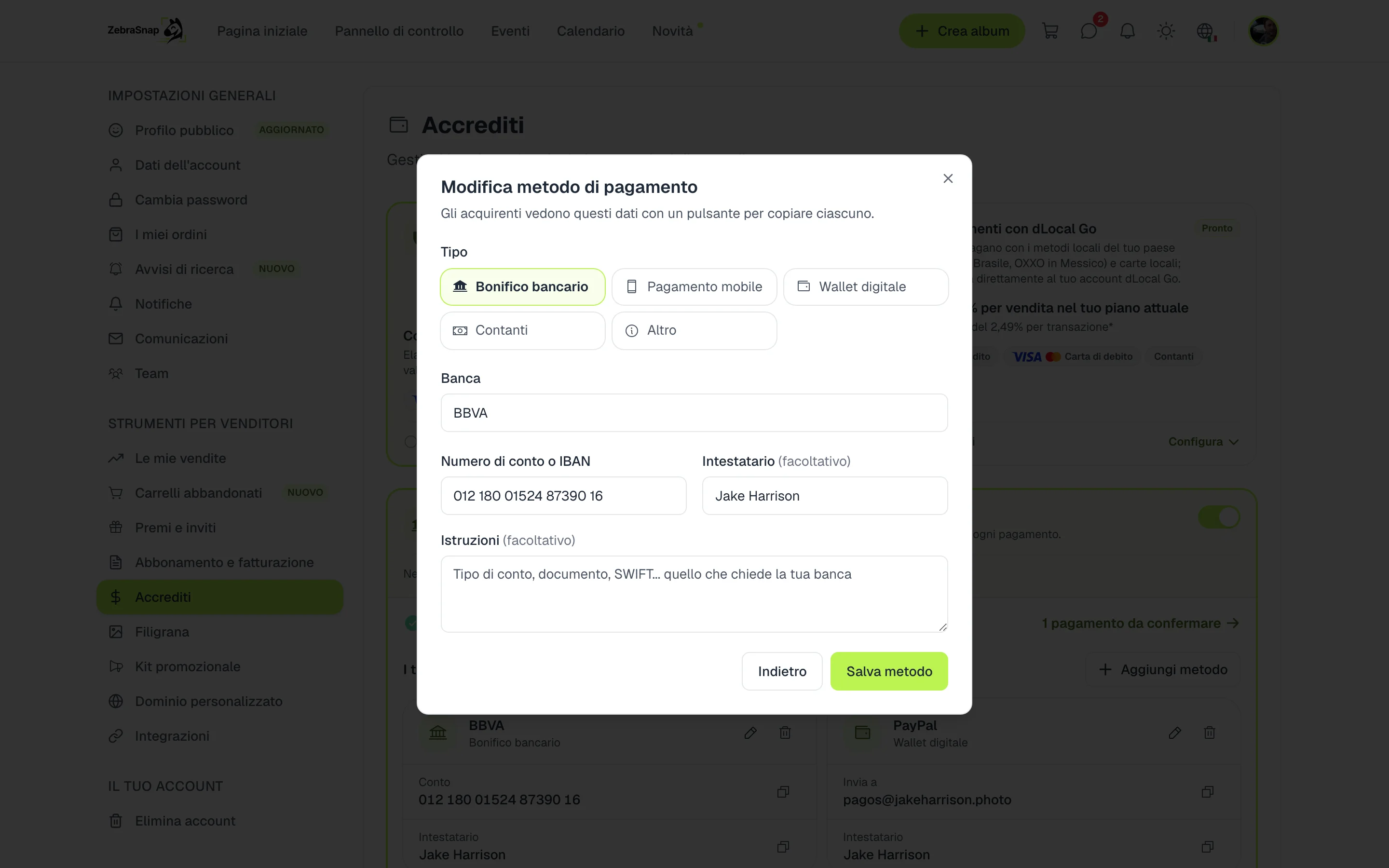Copy PayPal Intestatario Jake Harrison
The image size is (1389, 868).
click(1208, 847)
